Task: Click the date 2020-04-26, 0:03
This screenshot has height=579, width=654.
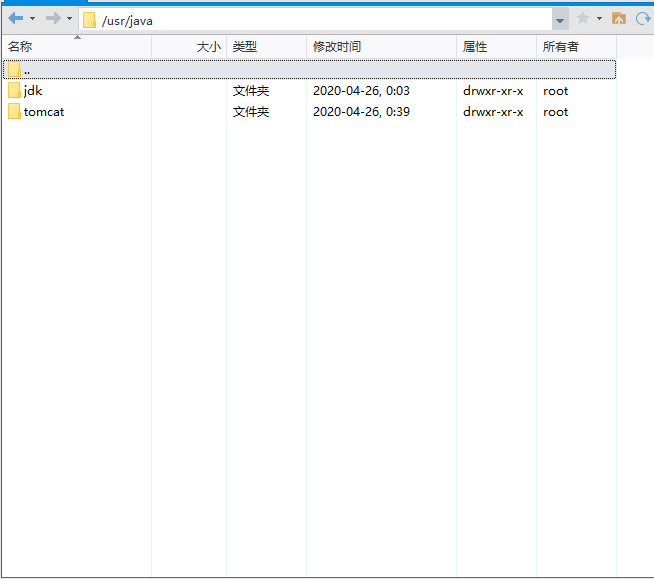Action: [361, 91]
